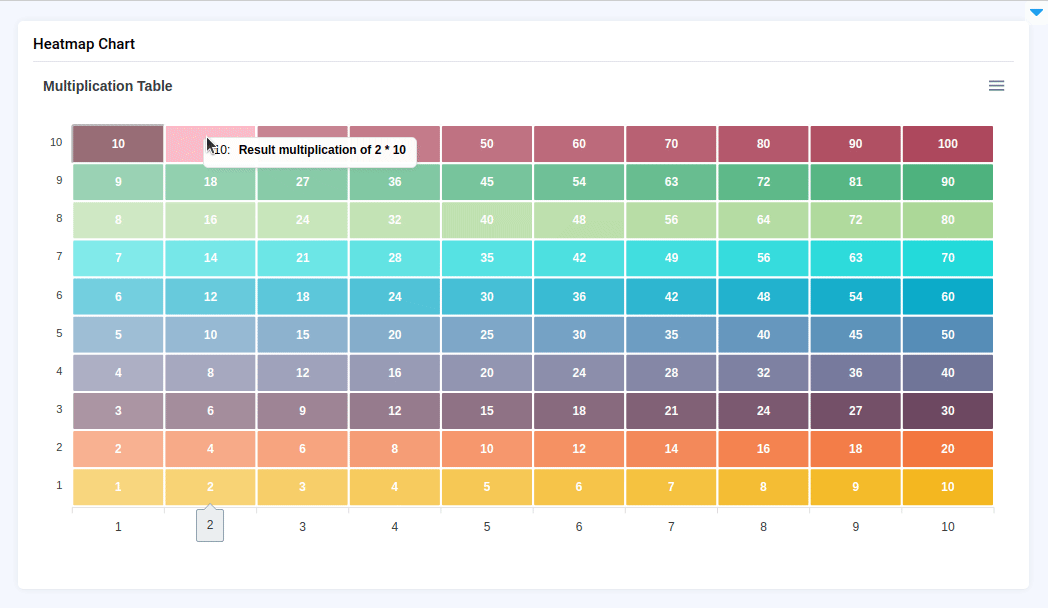Click the x-axis label 7
The image size is (1048, 608).
click(671, 527)
